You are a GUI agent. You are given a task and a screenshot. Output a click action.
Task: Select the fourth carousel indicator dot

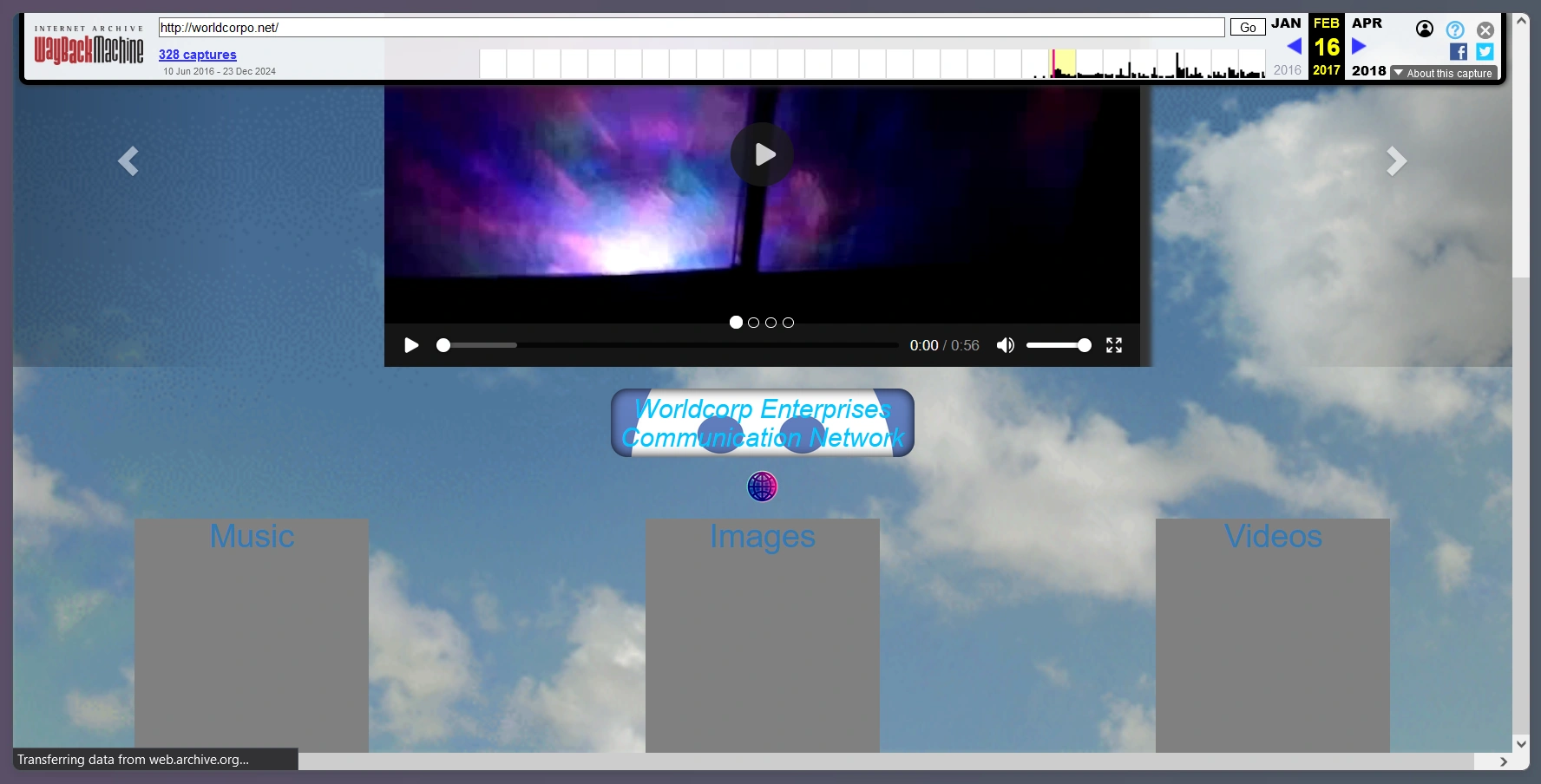click(788, 323)
